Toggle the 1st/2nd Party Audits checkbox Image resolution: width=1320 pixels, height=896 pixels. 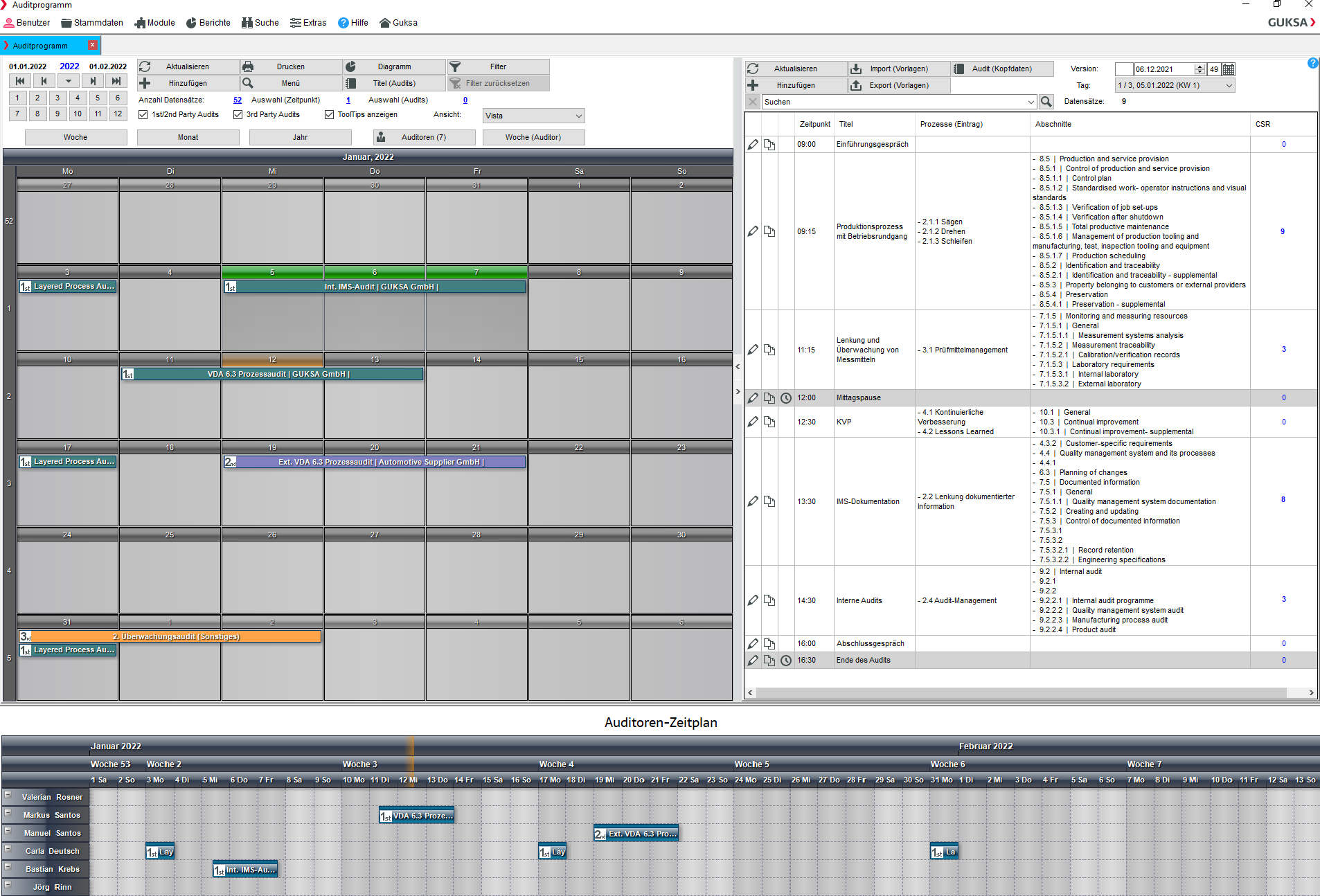pyautogui.click(x=143, y=115)
